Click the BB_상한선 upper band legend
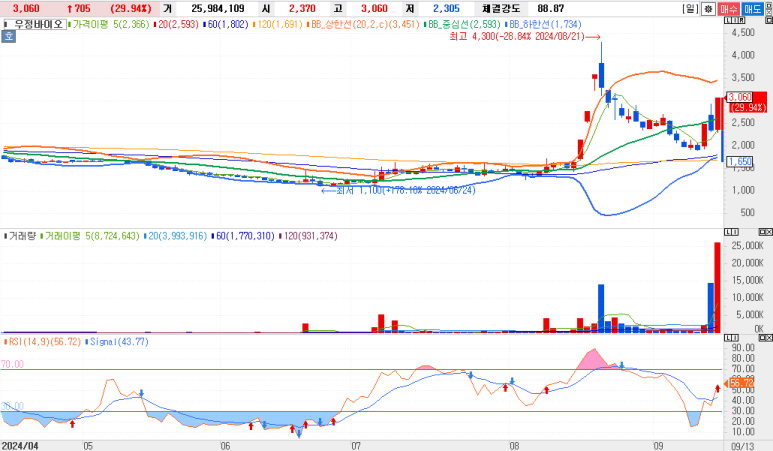 tap(365, 24)
